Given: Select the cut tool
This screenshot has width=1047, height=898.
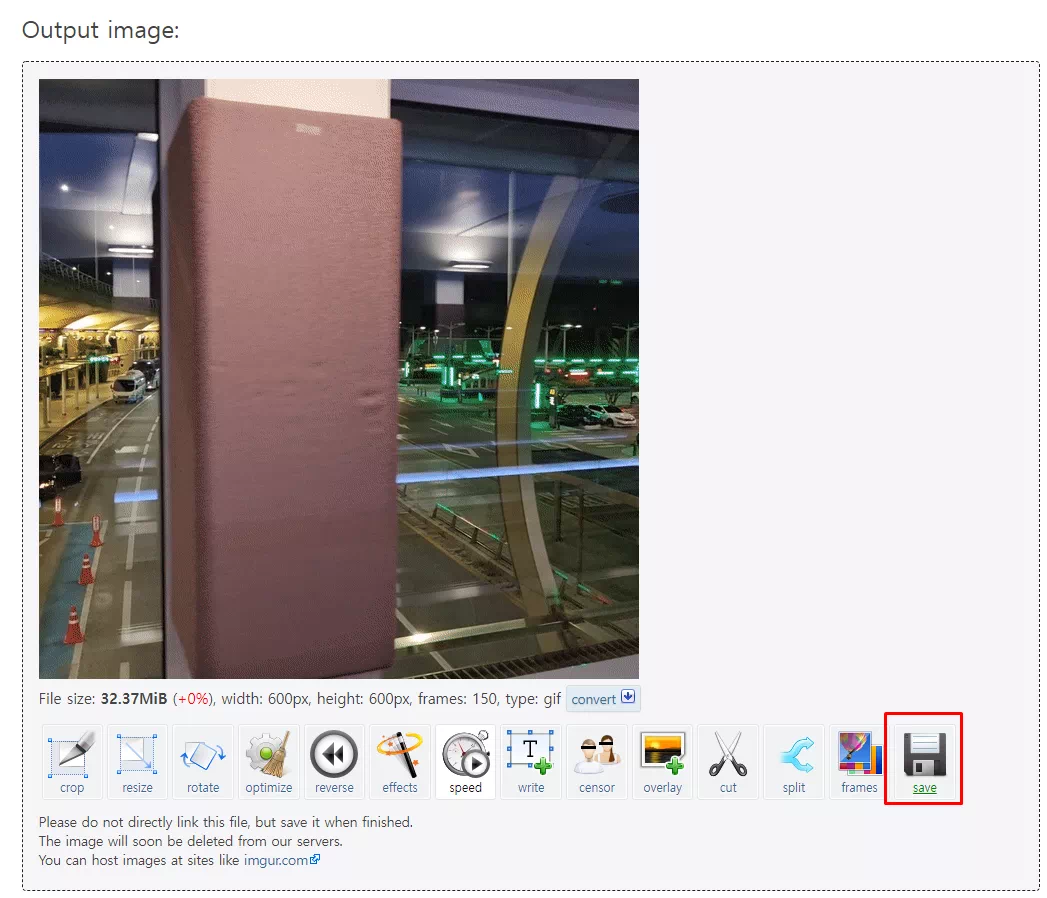Looking at the screenshot, I should point(728,762).
